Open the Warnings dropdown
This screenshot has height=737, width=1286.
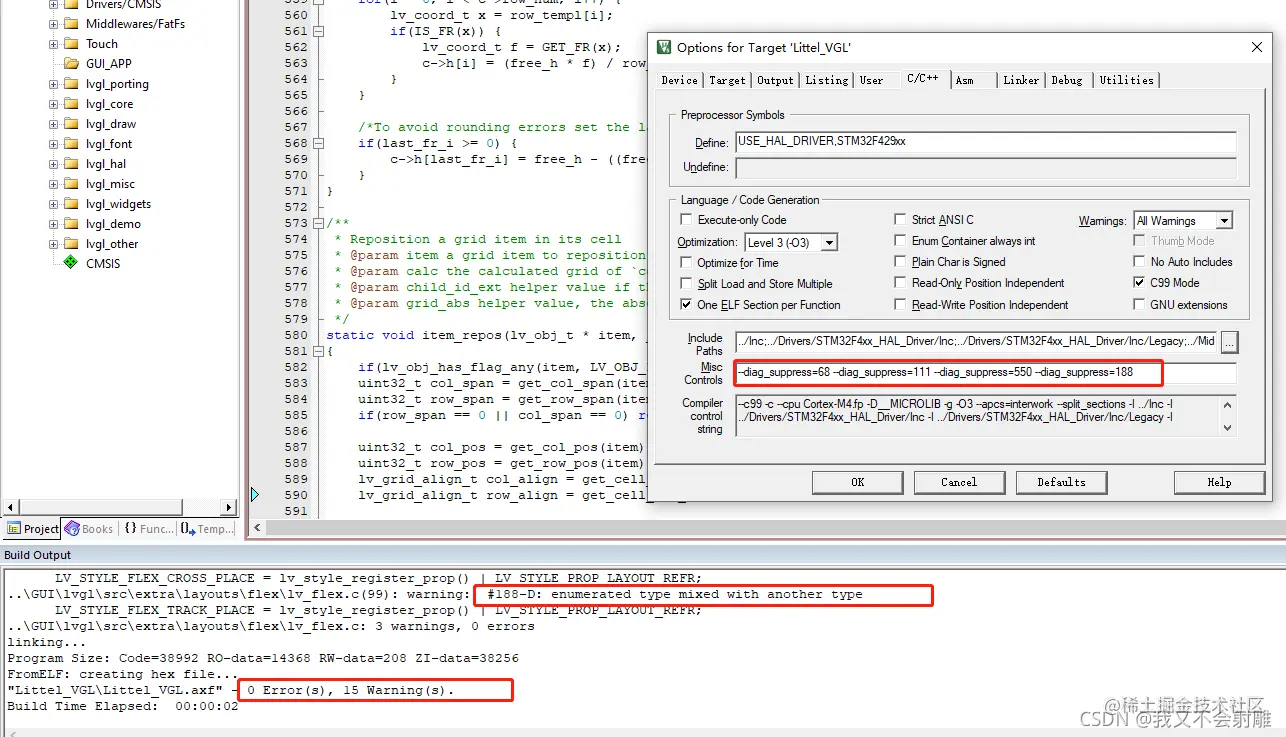click(x=1224, y=221)
